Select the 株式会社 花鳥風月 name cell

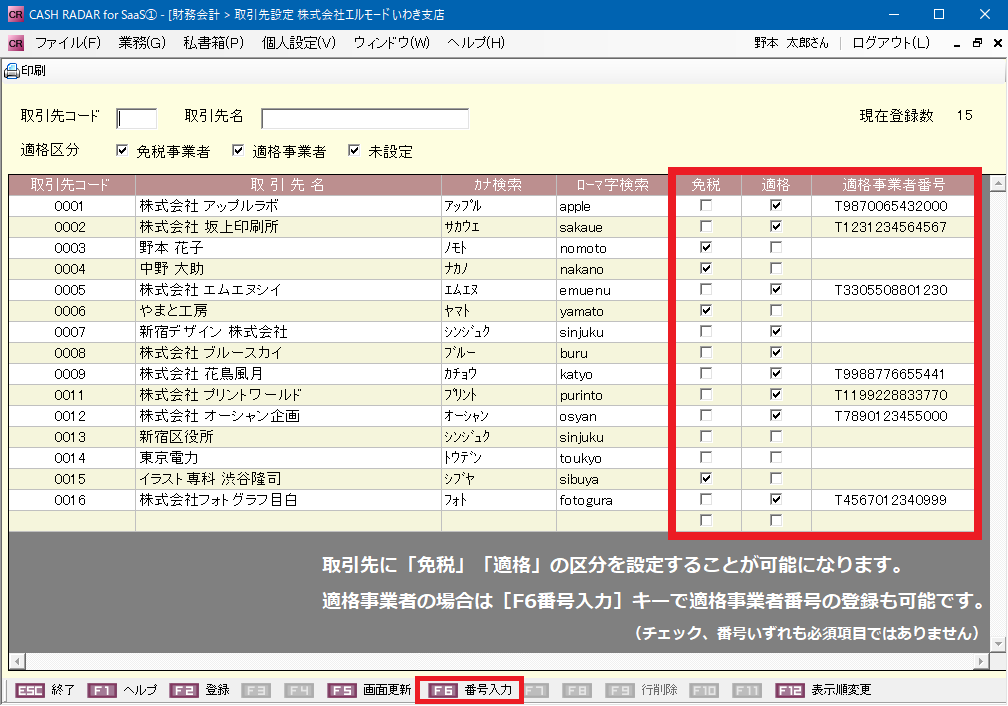pyautogui.click(x=288, y=374)
